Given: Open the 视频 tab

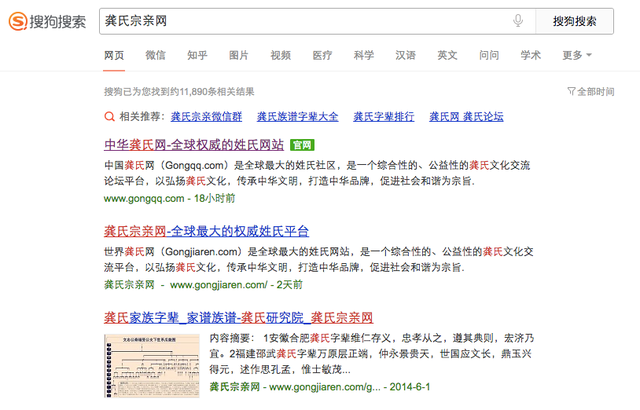Looking at the screenshot, I should coord(280,55).
